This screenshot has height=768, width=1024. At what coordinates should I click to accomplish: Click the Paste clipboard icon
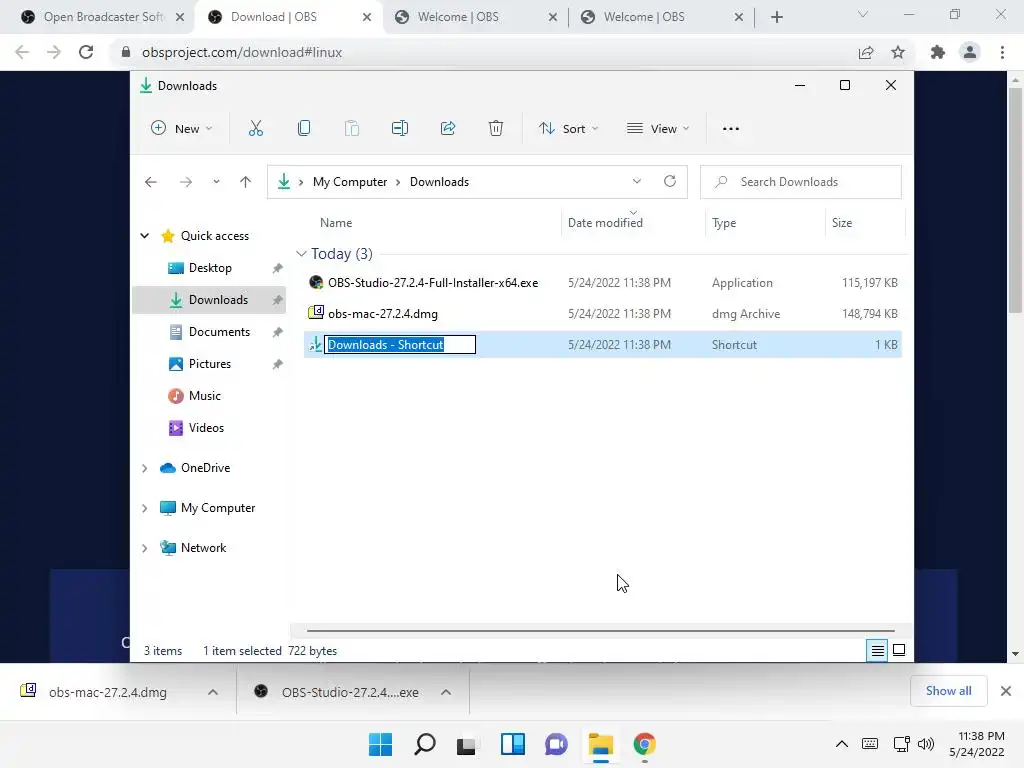351,129
